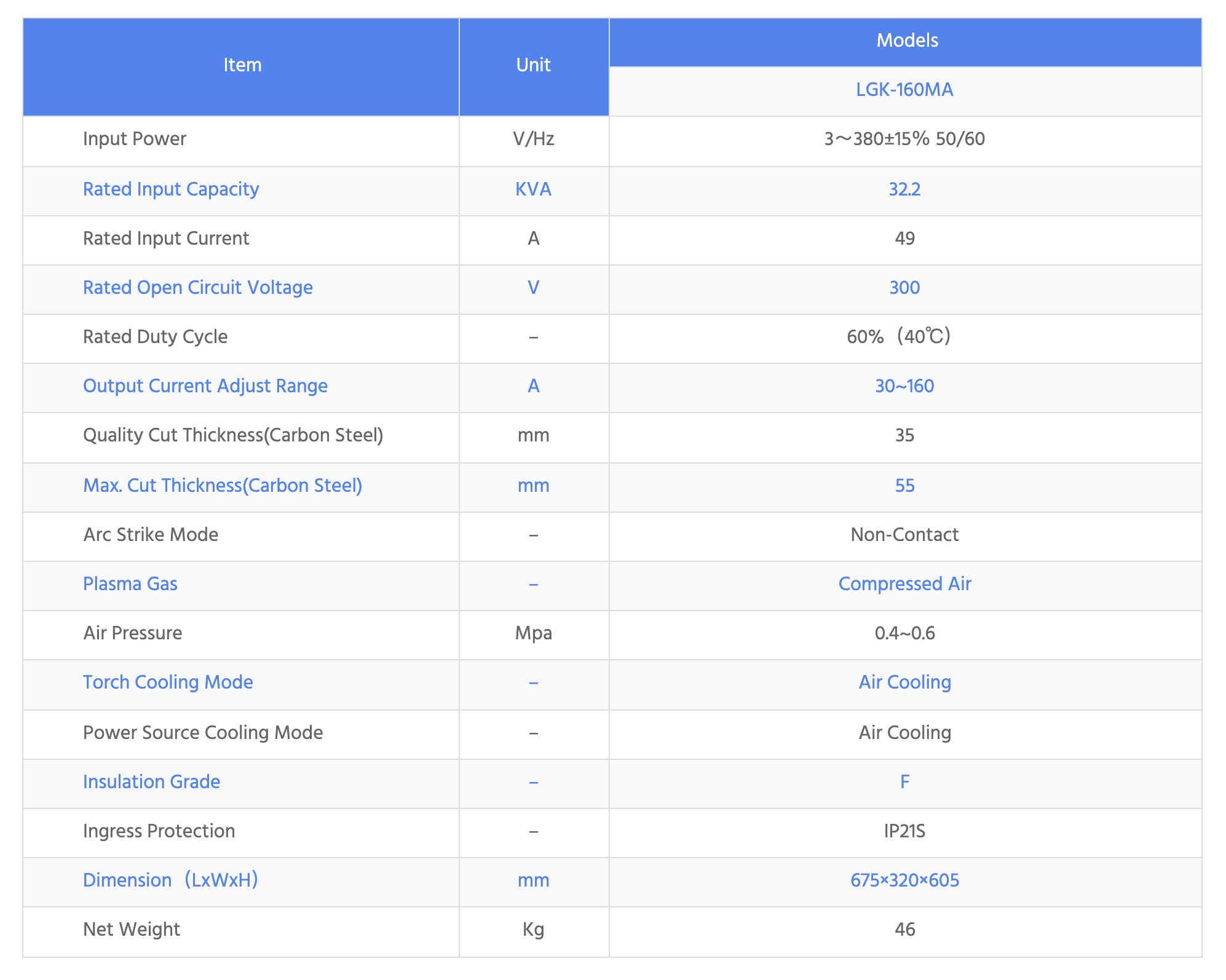
Task: Select the '3～380±15% 50/60' value
Action: 904,139
